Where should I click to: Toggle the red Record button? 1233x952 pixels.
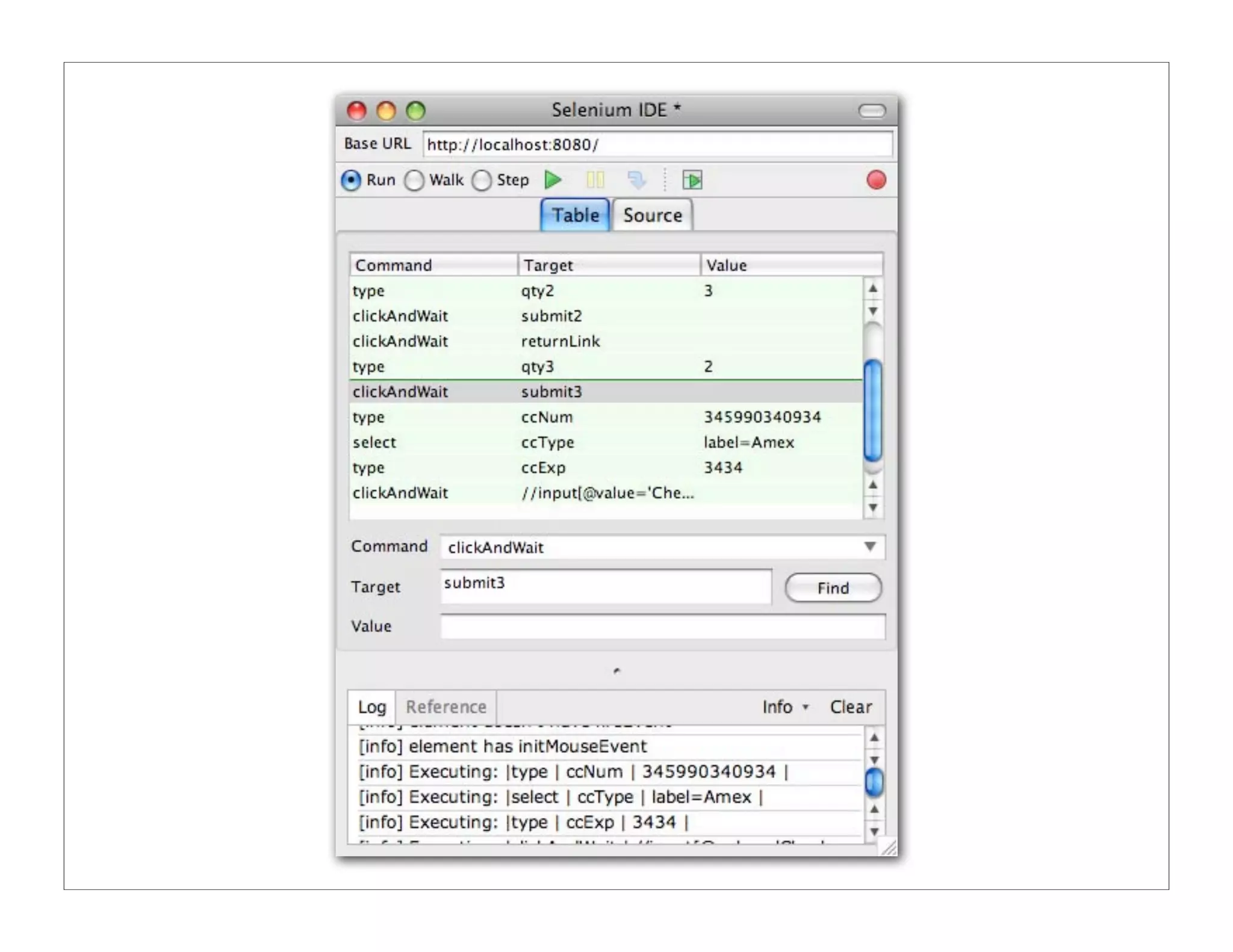[x=875, y=180]
